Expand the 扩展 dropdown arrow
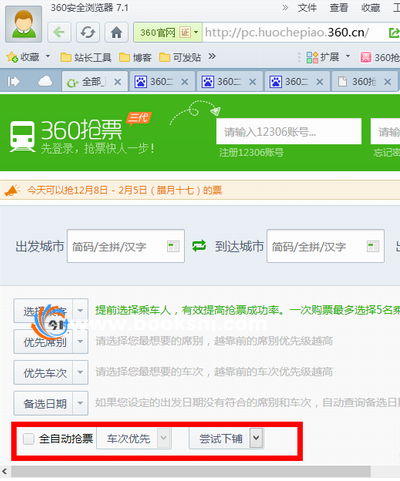The height and width of the screenshot is (481, 400). pyautogui.click(x=348, y=56)
